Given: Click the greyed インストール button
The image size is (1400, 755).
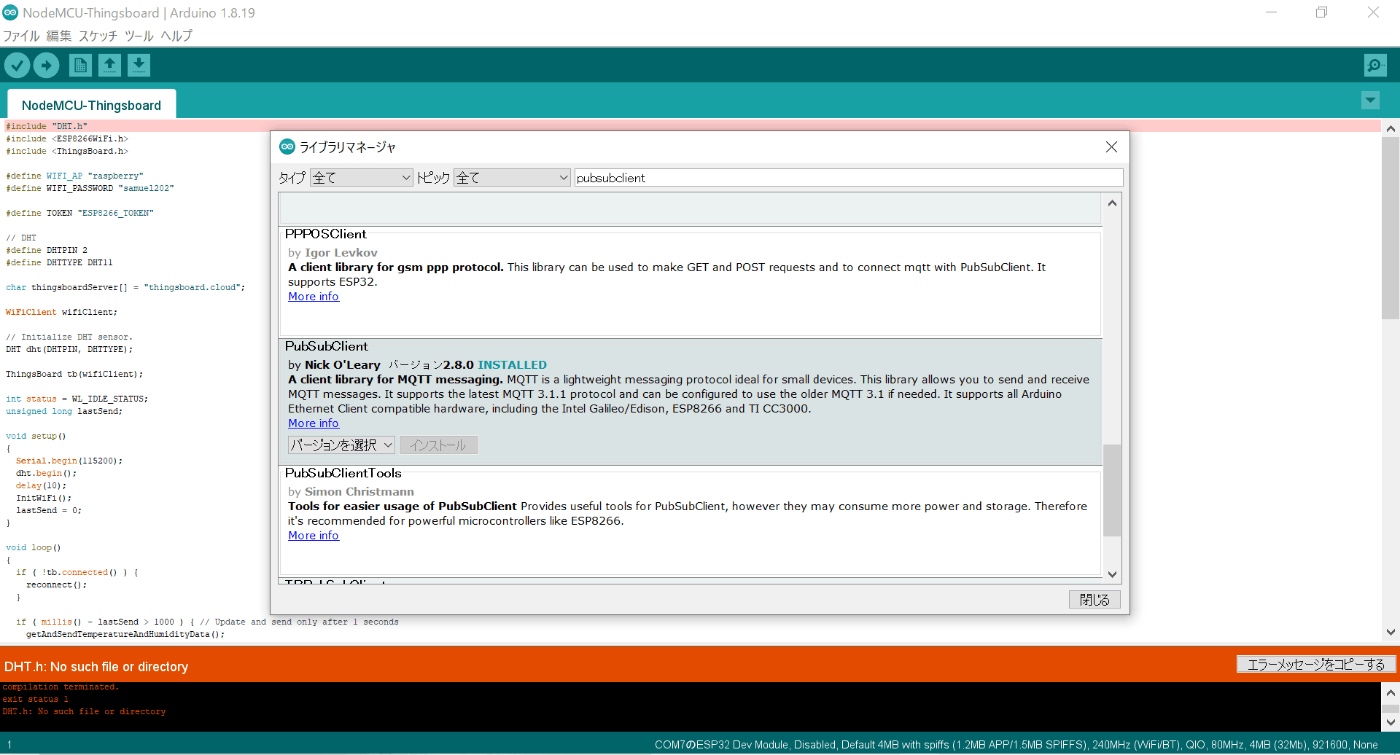Looking at the screenshot, I should coord(438,445).
